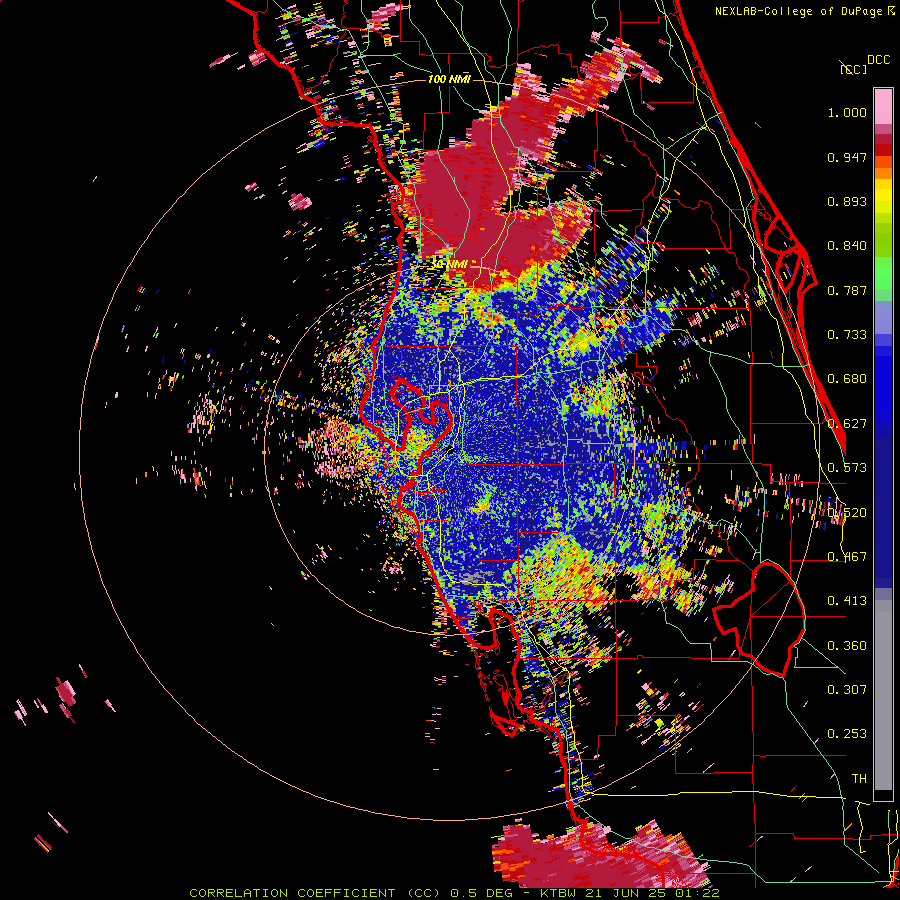Click the 100 NMI range ring label
Image resolution: width=900 pixels, height=900 pixels.
pos(449,79)
